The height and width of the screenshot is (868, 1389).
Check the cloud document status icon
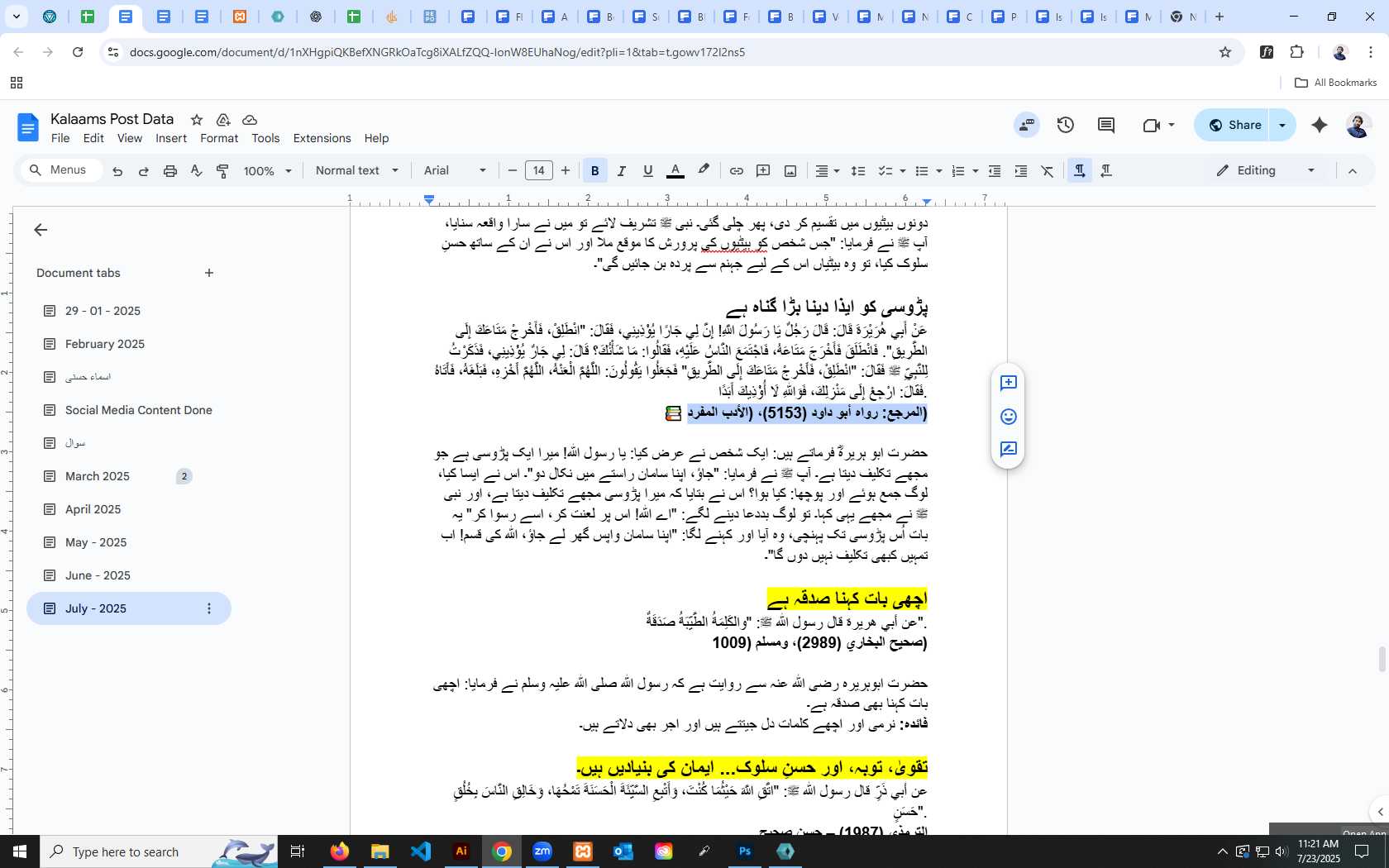point(250,120)
